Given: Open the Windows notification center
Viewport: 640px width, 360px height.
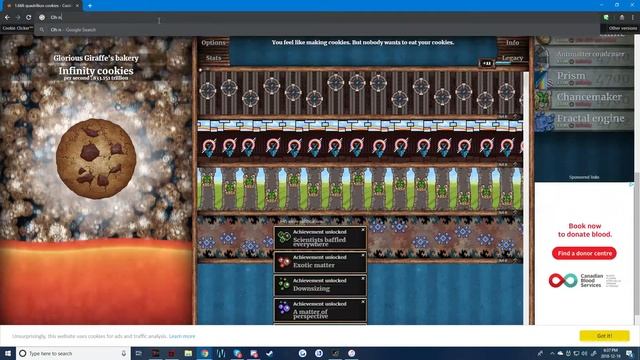Looking at the screenshot, I should click(630, 353).
